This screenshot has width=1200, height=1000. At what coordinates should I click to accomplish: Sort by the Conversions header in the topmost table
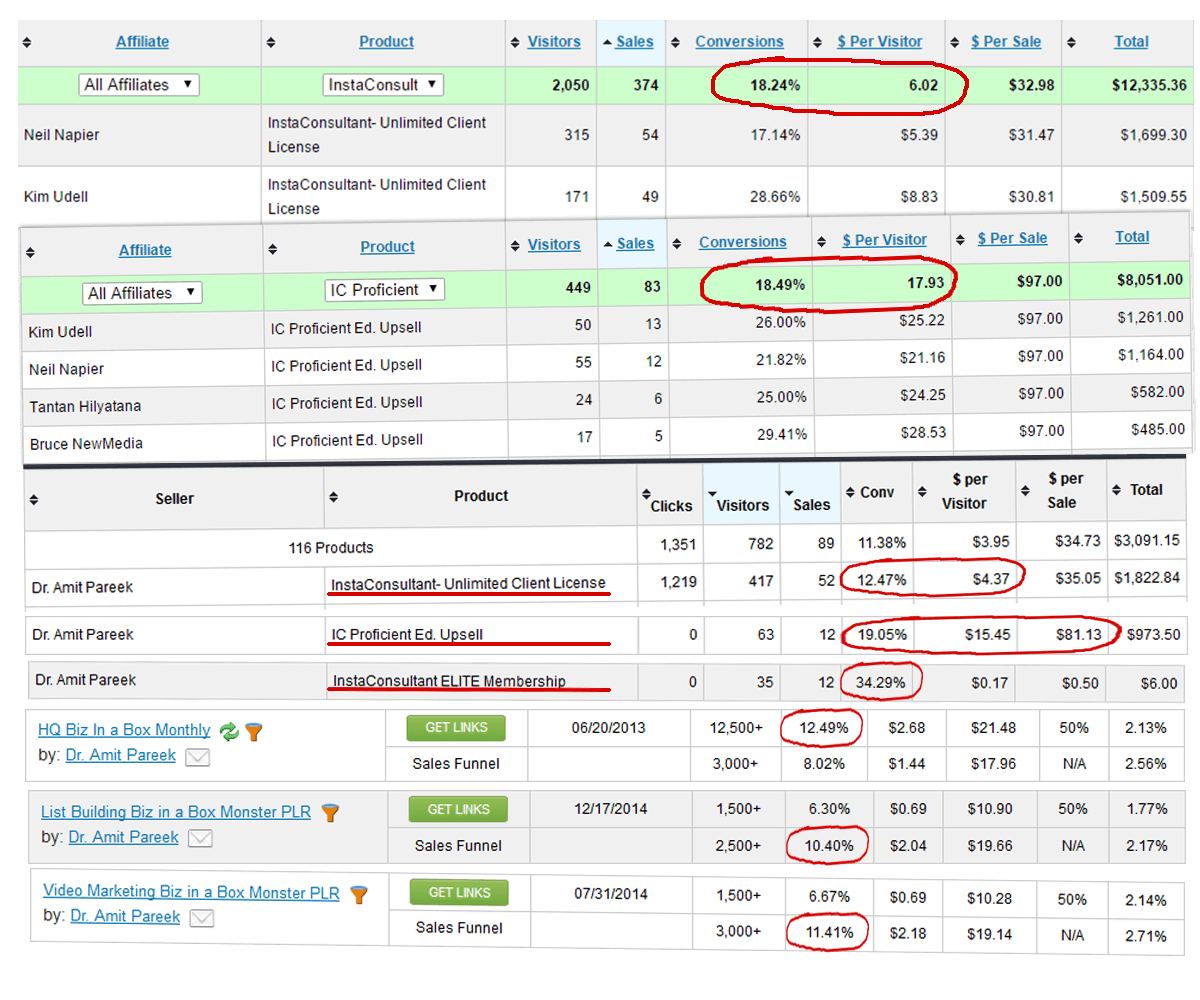click(x=739, y=42)
